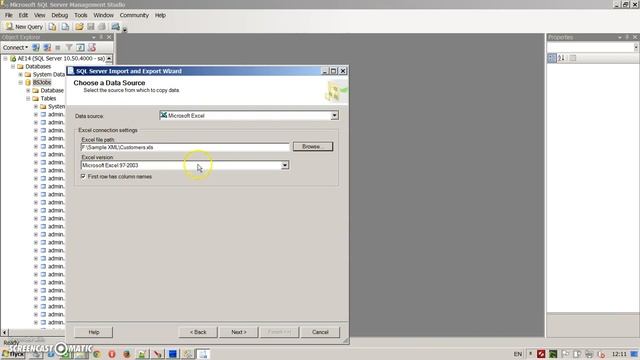Open the Edit menu
The height and width of the screenshot is (360, 640).
[x=23, y=15]
